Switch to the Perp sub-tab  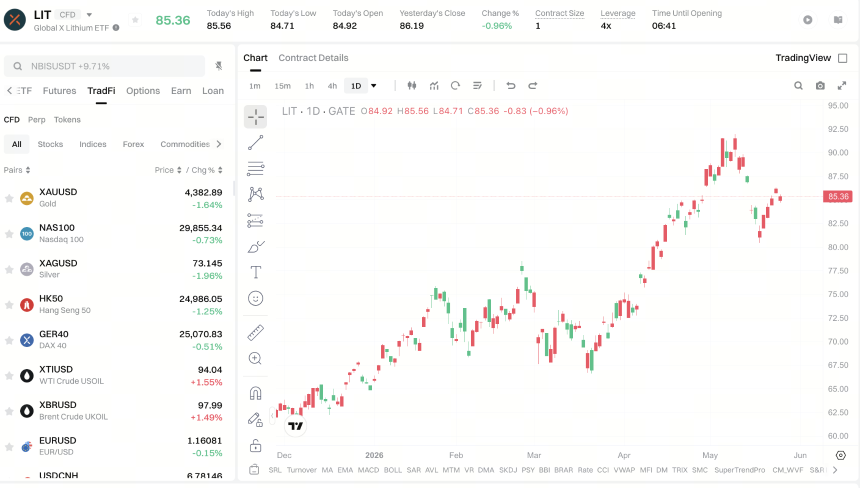coord(37,120)
